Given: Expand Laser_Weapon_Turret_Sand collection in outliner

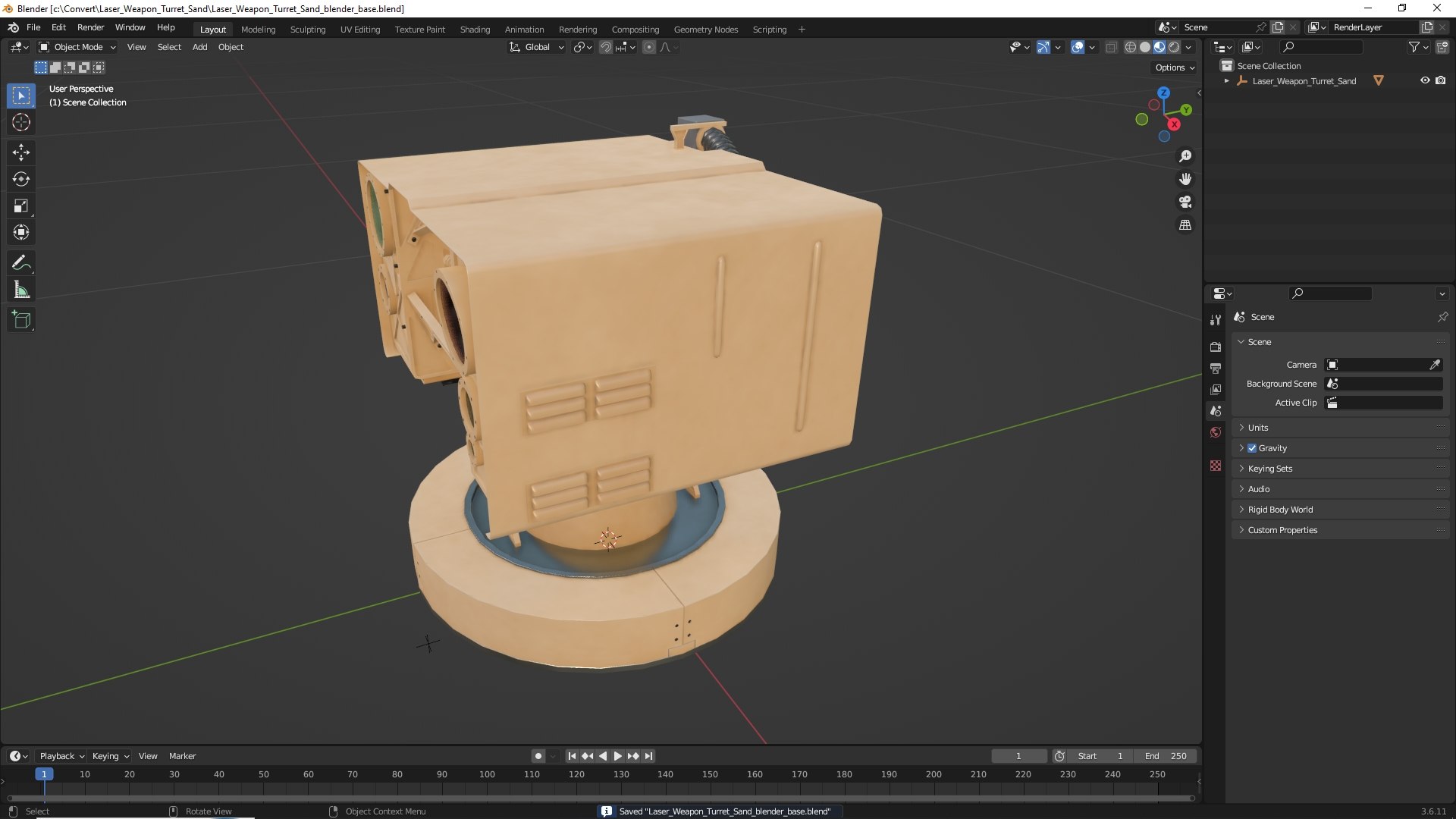Looking at the screenshot, I should coord(1226,80).
